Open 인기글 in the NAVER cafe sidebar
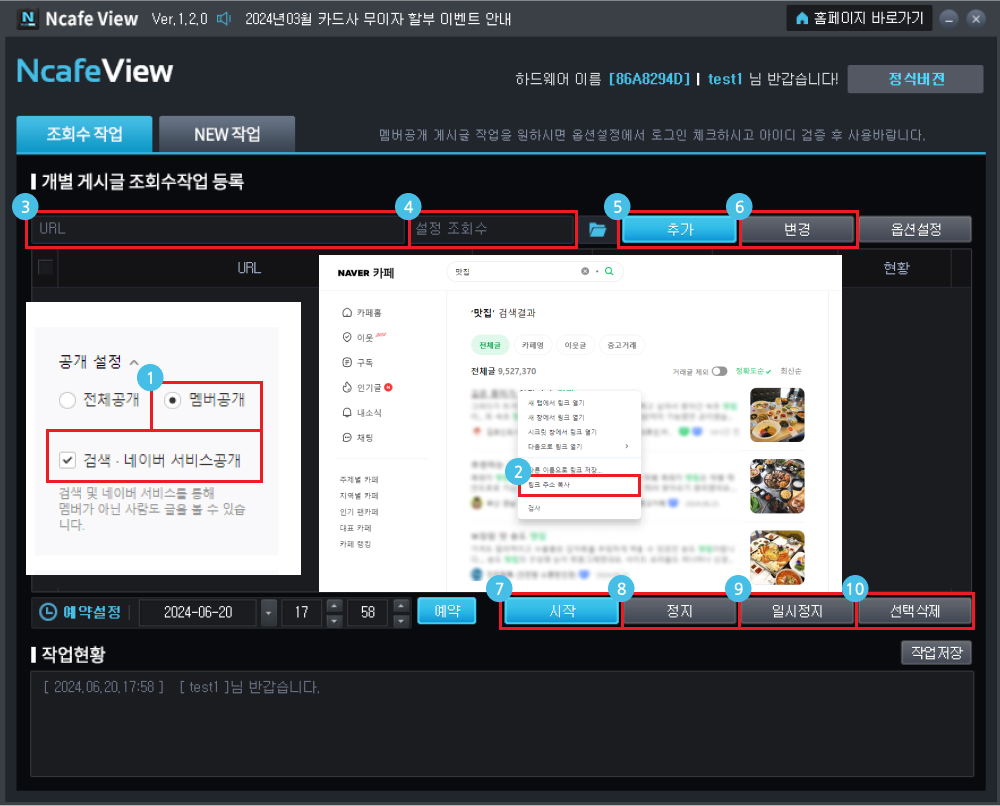The image size is (1000, 806). point(367,388)
